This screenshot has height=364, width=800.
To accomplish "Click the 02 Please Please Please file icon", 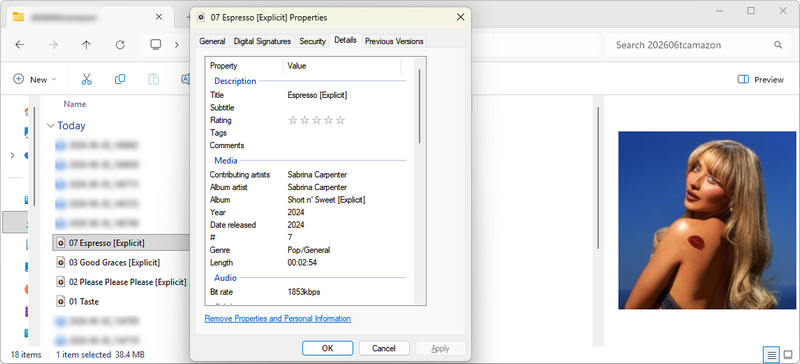I will (x=61, y=282).
